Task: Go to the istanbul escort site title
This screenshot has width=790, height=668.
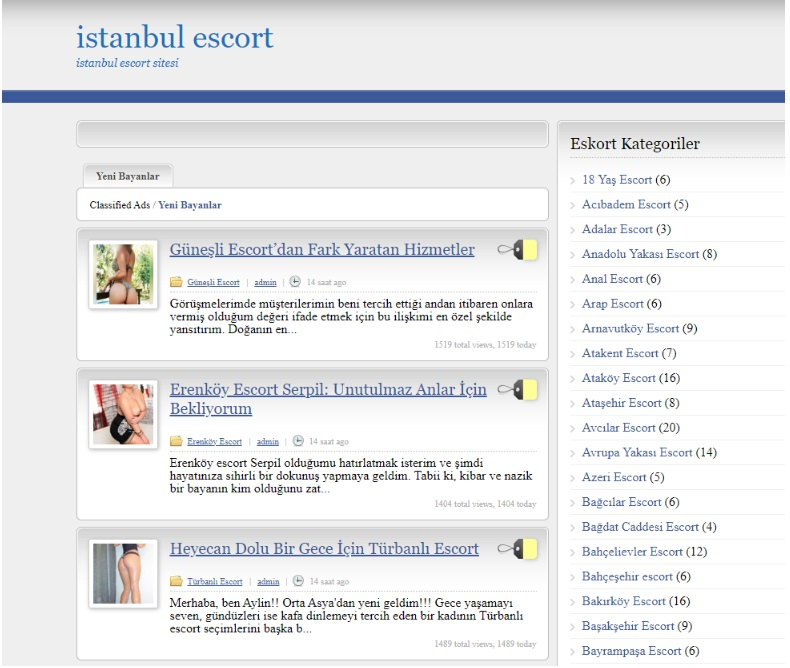Action: tap(175, 37)
